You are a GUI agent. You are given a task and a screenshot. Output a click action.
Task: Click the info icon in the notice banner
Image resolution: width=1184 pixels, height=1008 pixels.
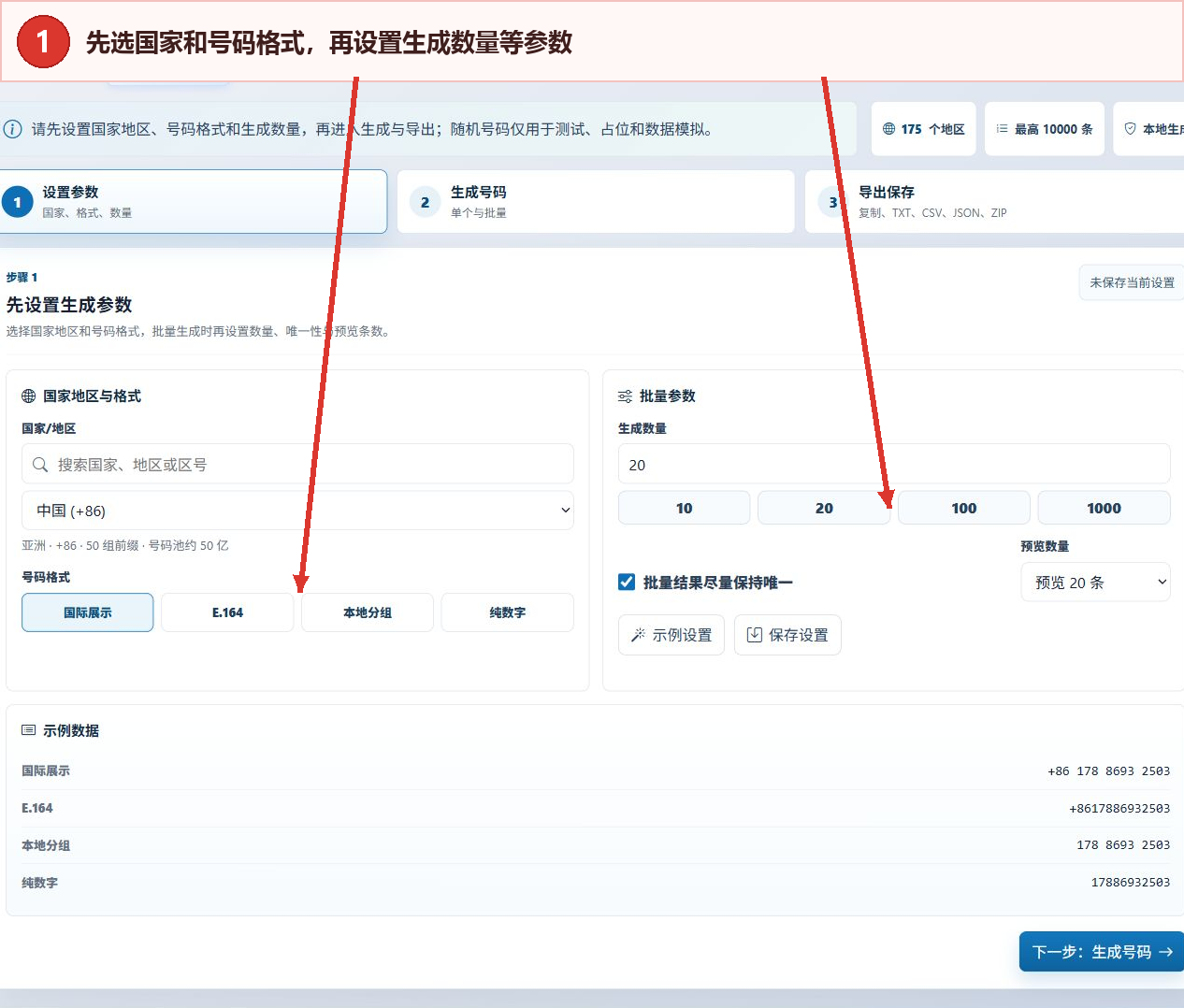tap(12, 129)
